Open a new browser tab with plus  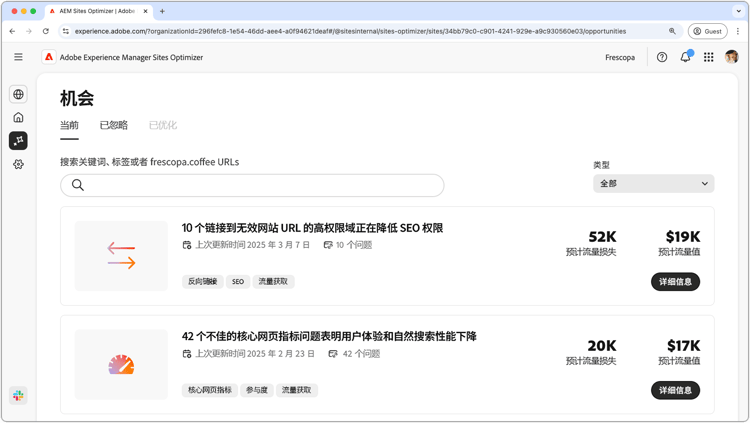(162, 11)
